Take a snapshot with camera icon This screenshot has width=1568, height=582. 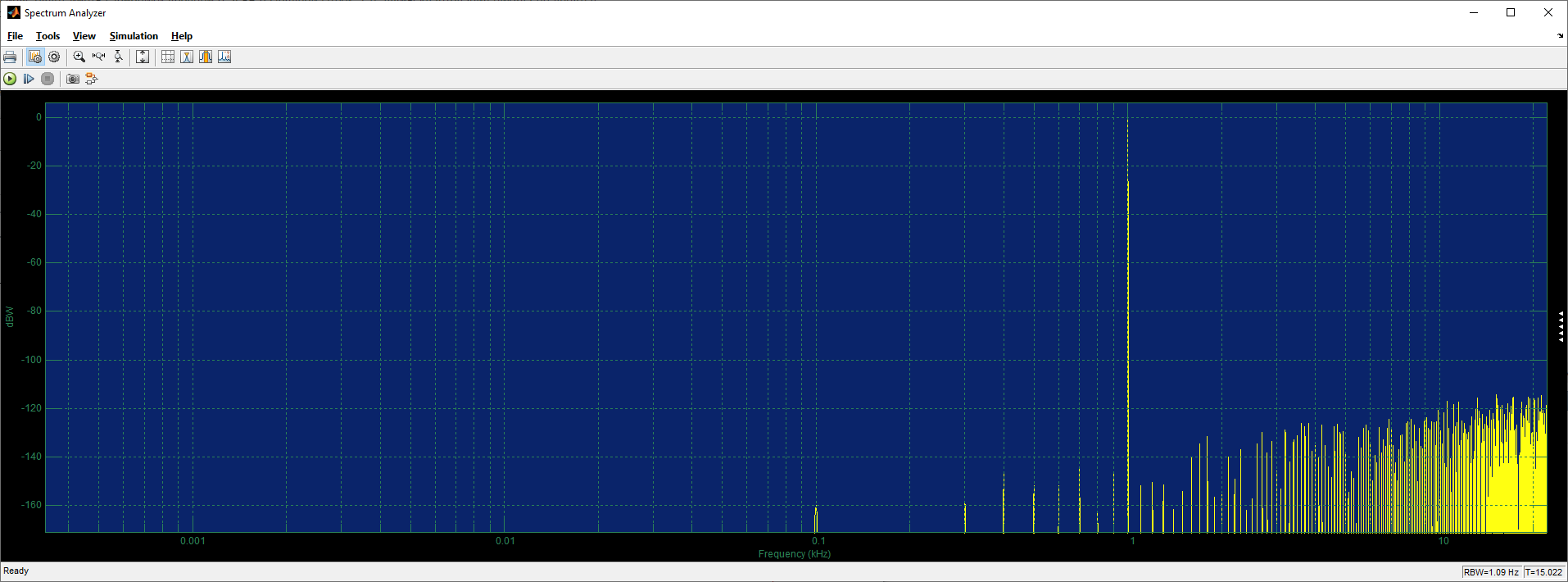pos(73,79)
